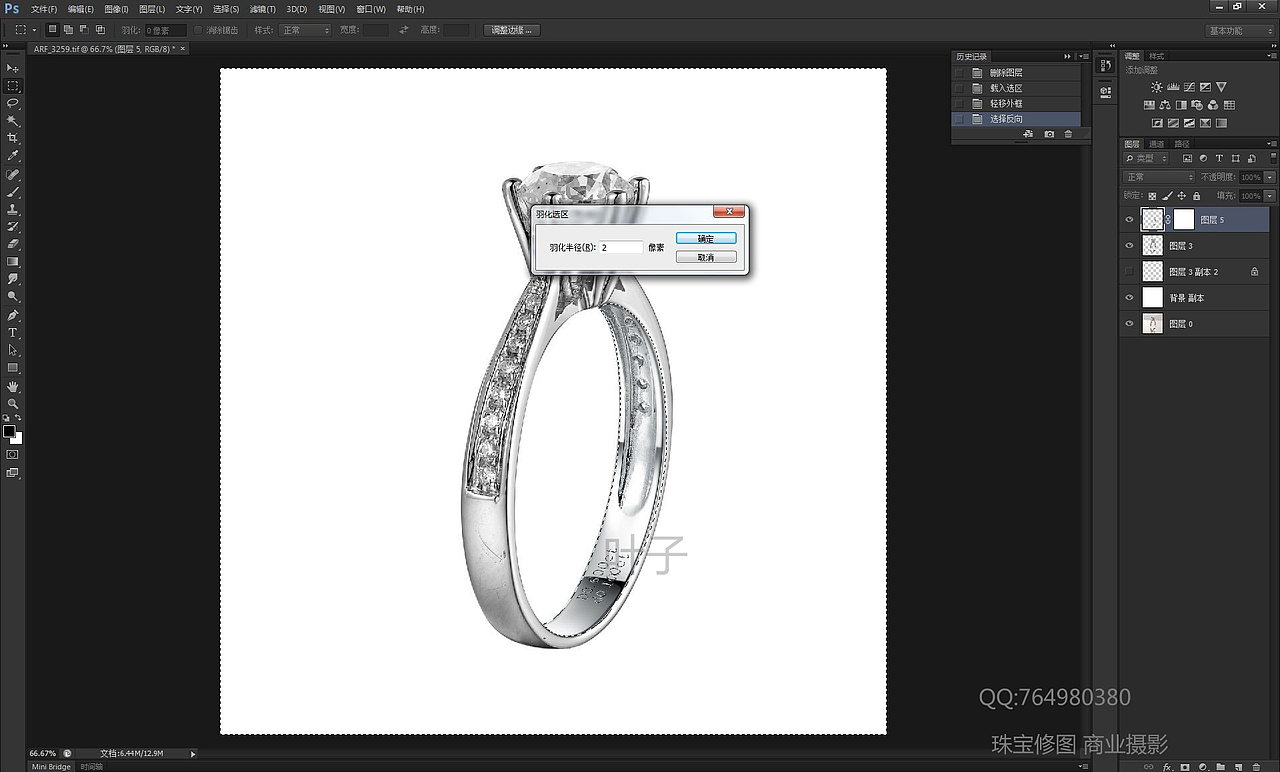Open the 不透明度 opacity slider arrow
This screenshot has width=1280, height=772.
tap(1270, 177)
